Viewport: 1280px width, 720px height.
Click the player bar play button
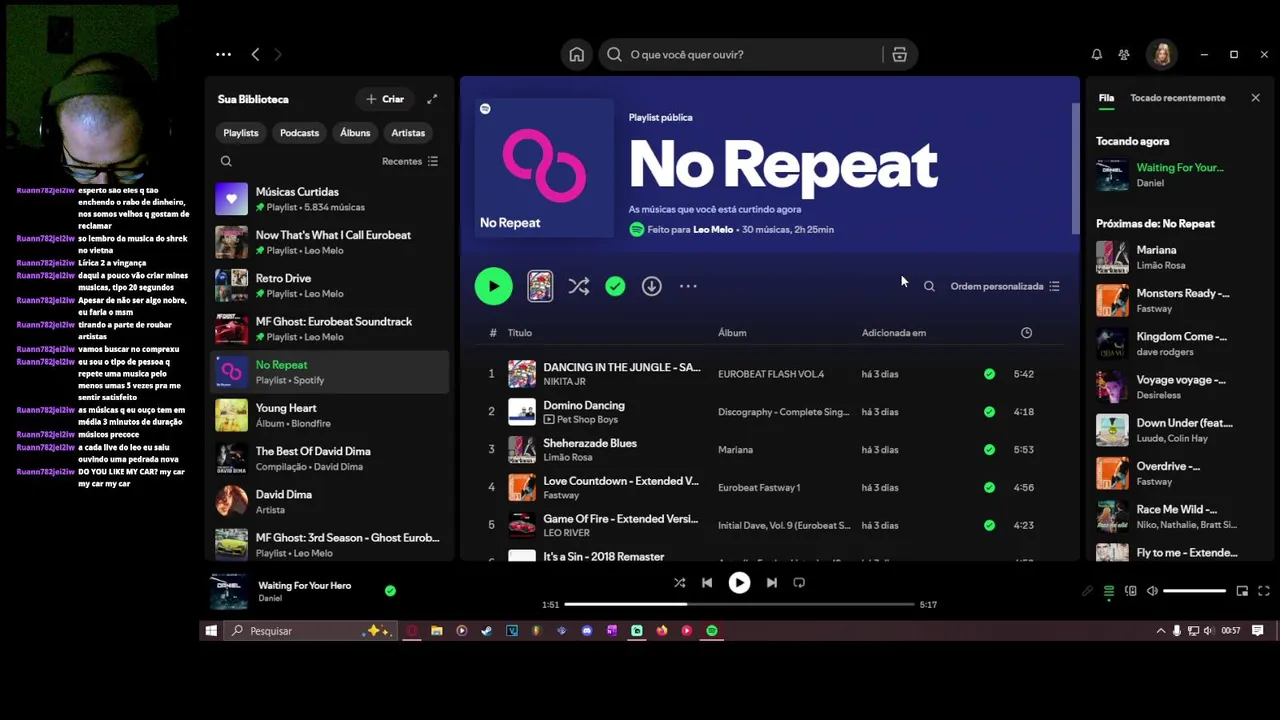739,583
